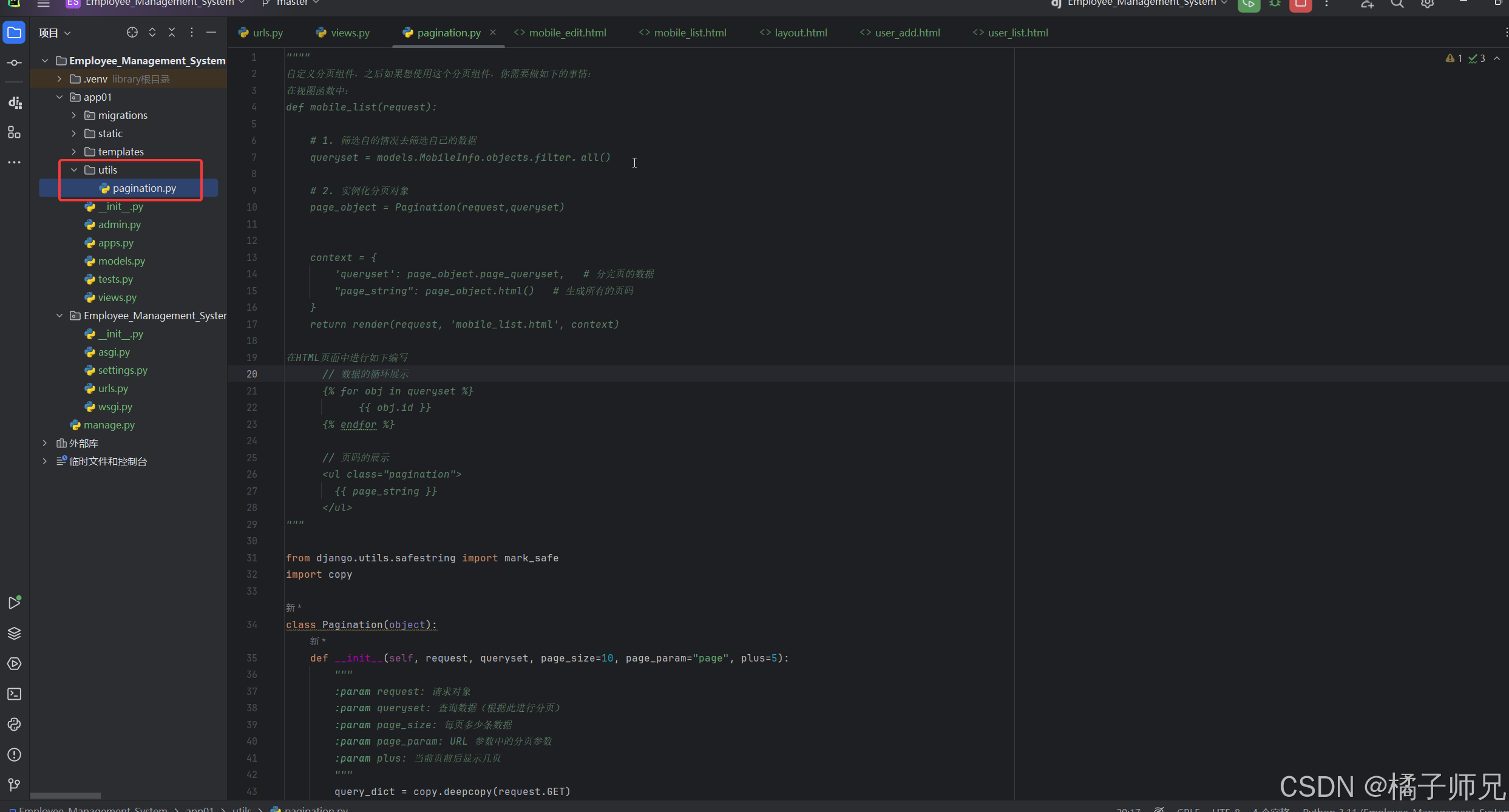The height and width of the screenshot is (812, 1509).
Task: Open the Problems tool window icon
Action: (15, 755)
